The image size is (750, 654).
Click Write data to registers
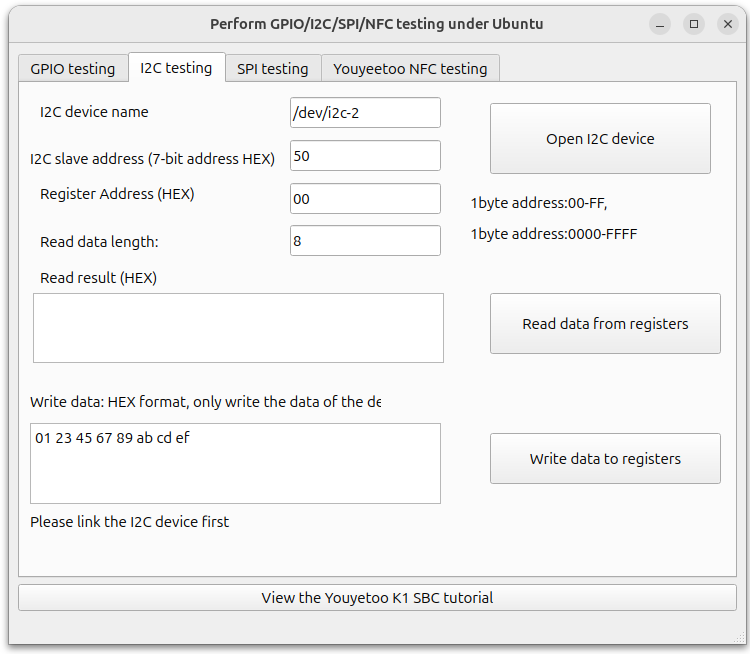click(x=605, y=459)
